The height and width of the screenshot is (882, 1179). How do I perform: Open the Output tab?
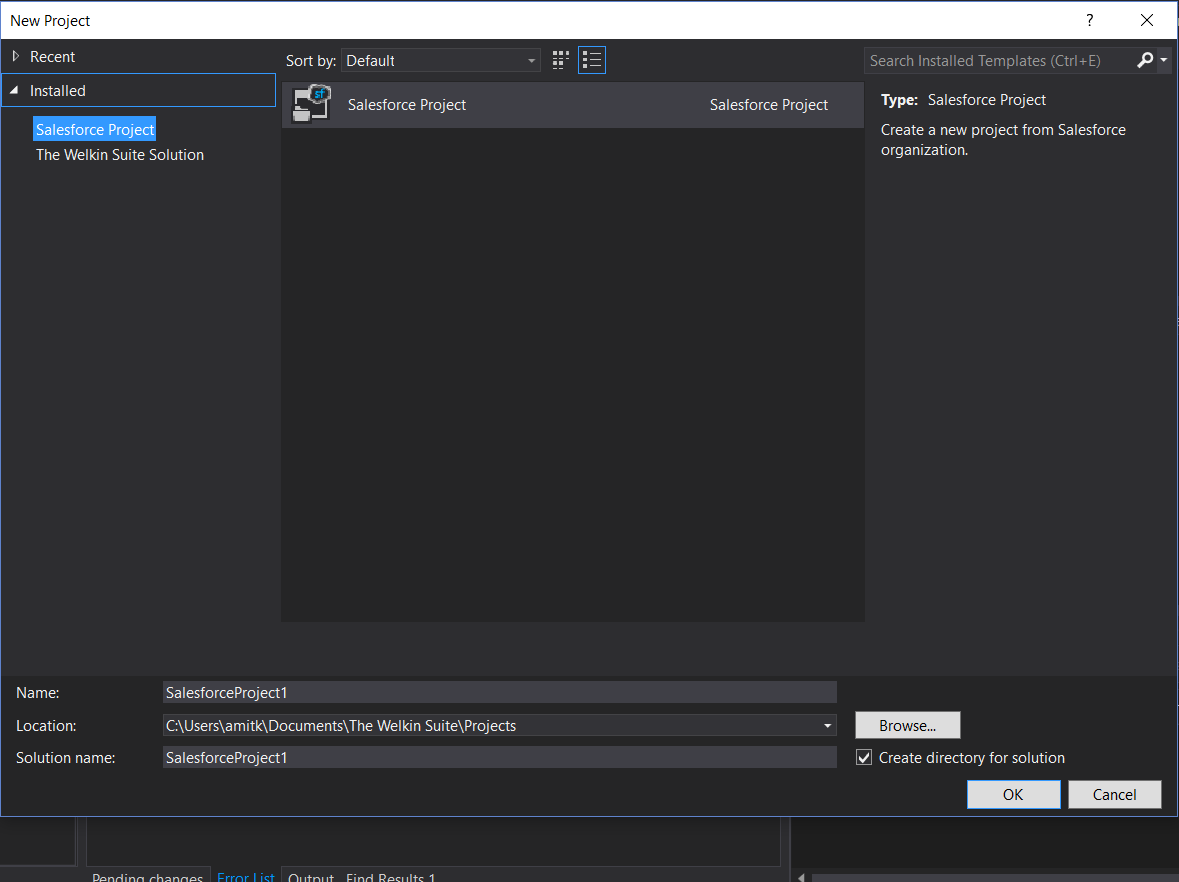coord(311,877)
